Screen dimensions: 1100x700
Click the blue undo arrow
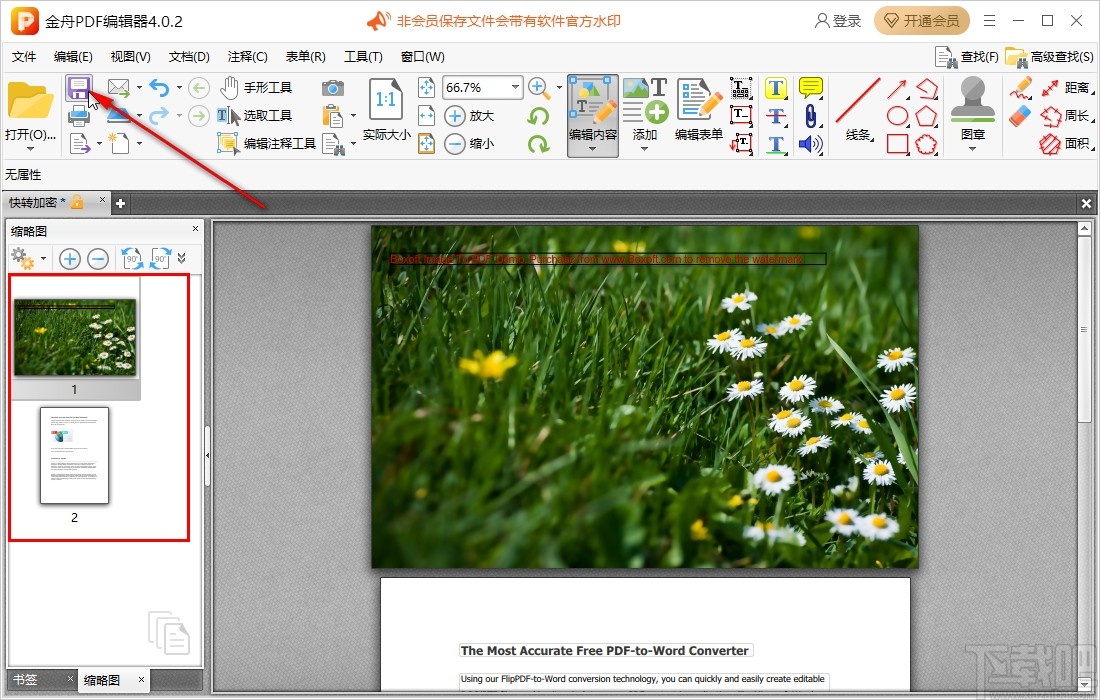click(160, 88)
